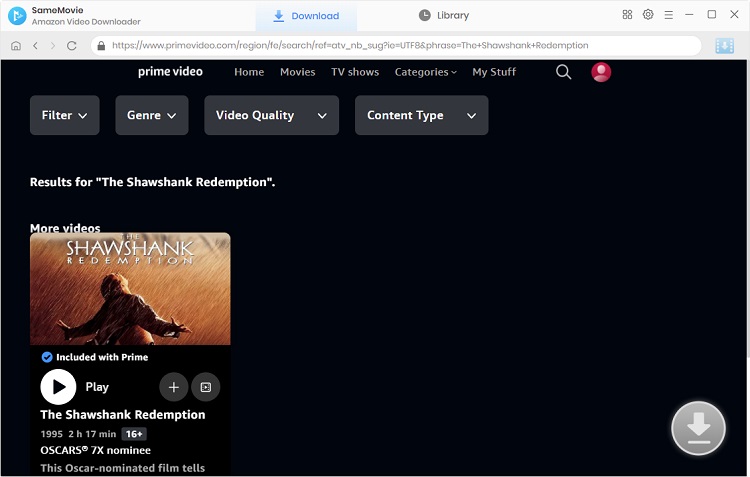Expand the Categories dropdown menu
The image size is (750, 477).
pyautogui.click(x=426, y=72)
